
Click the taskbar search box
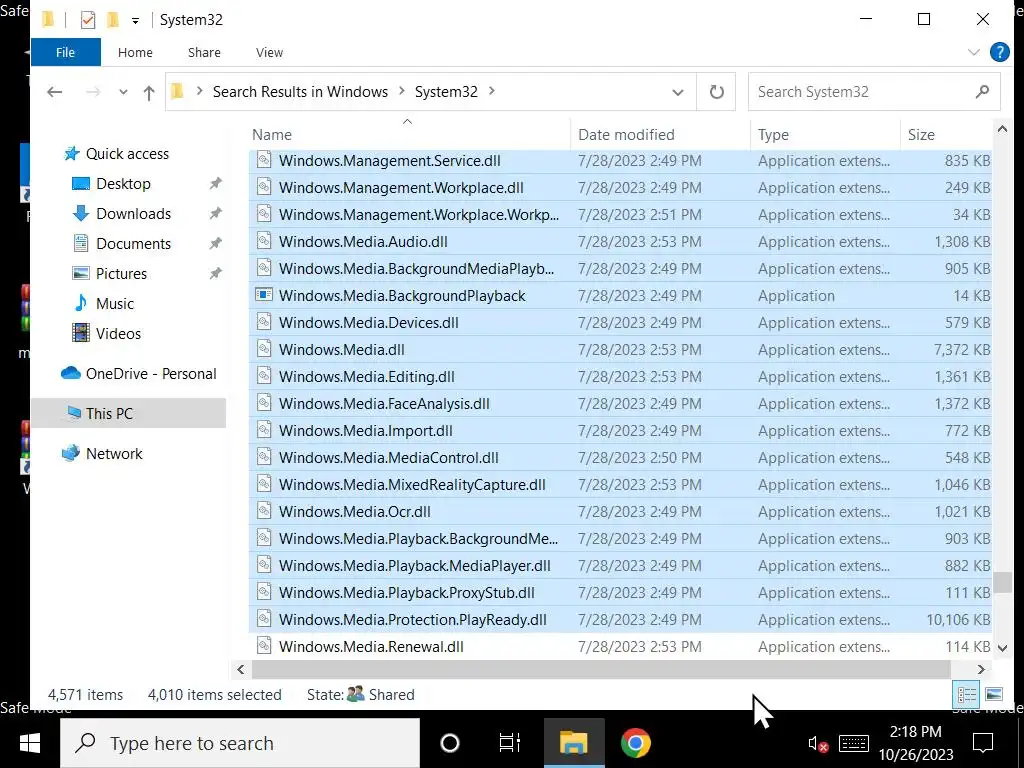click(240, 743)
